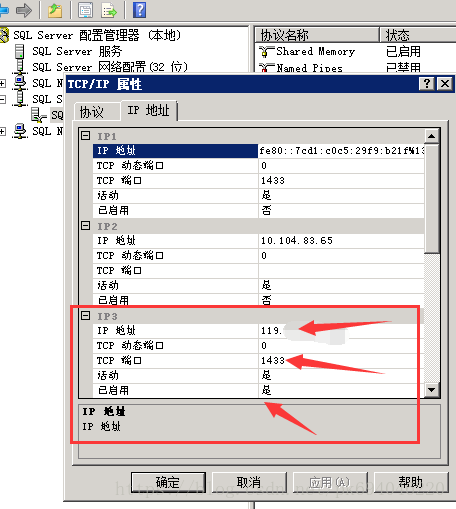The width and height of the screenshot is (456, 509).
Task: Select the Named Pipes protocol row
Action: 355,67
